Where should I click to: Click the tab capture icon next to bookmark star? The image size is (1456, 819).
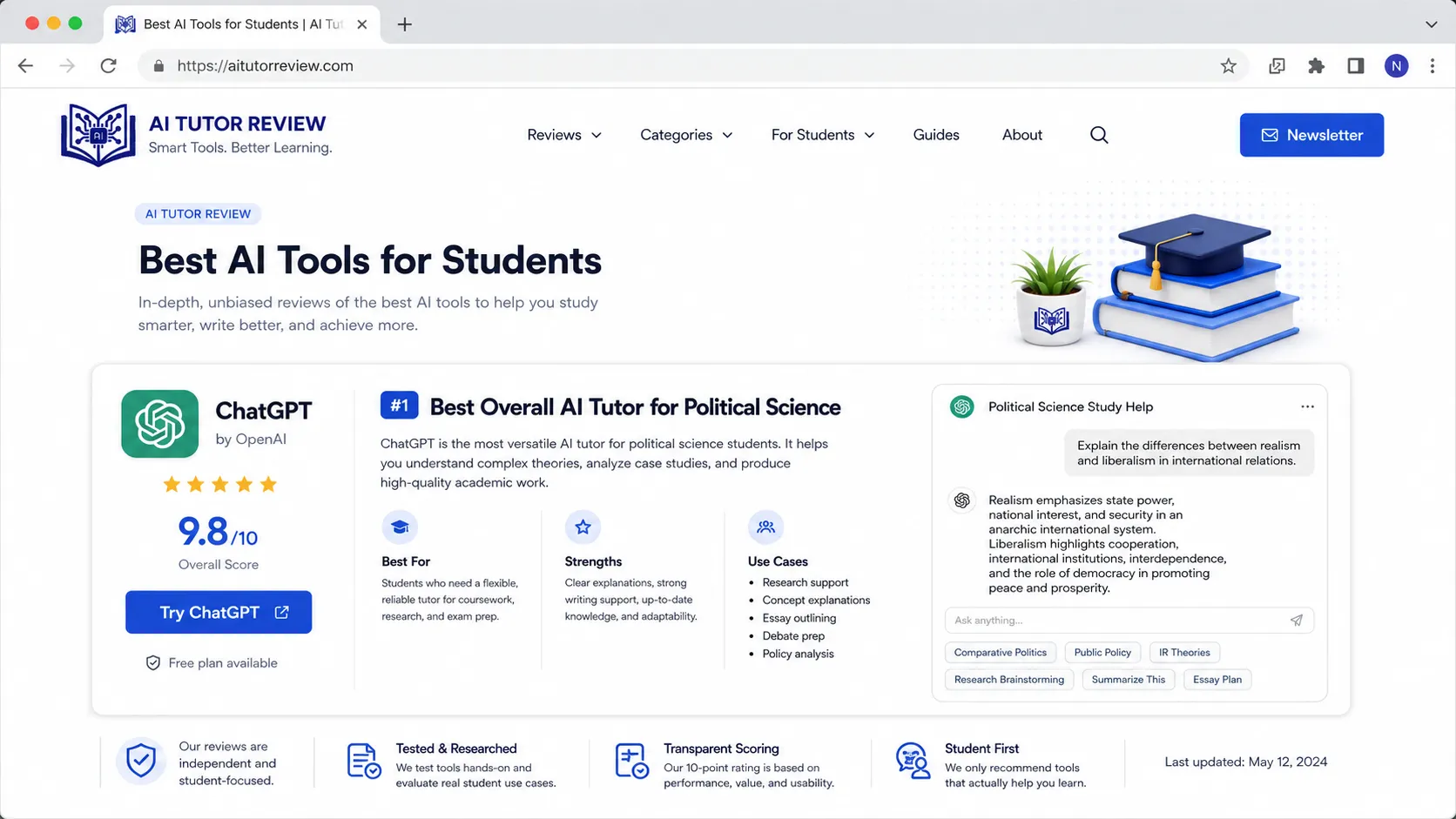1277,66
